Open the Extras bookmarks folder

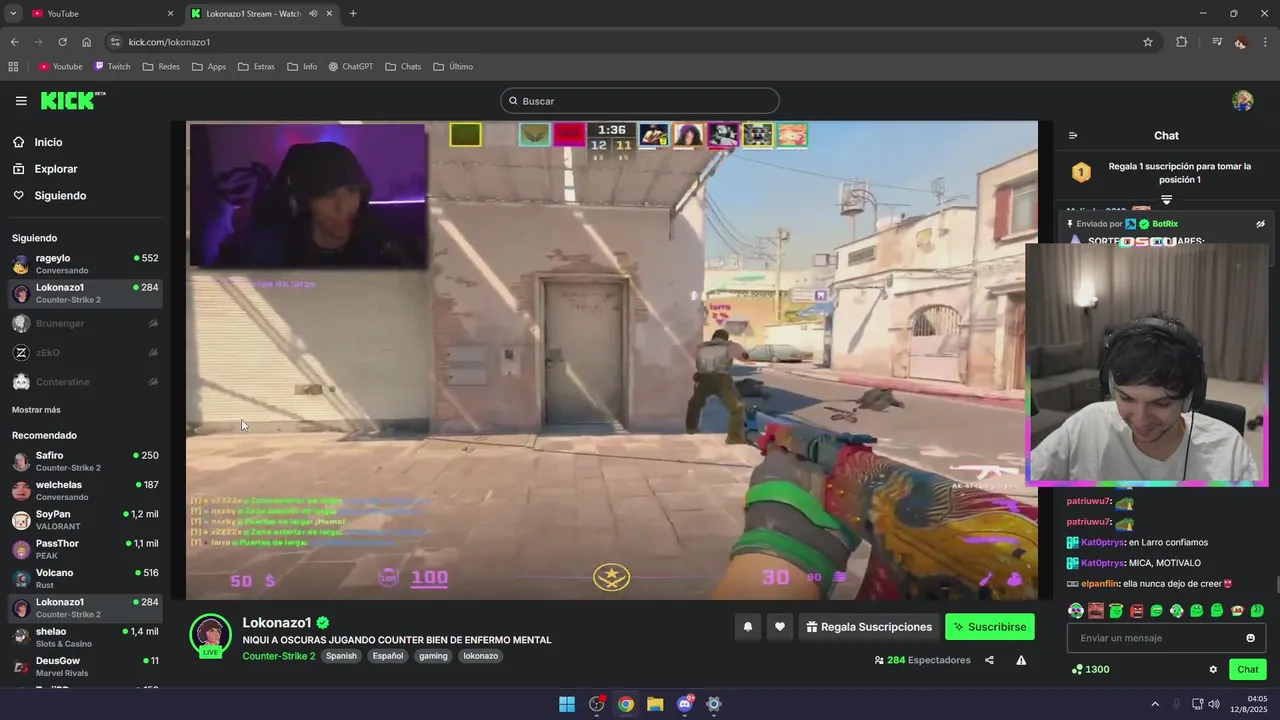click(x=256, y=67)
